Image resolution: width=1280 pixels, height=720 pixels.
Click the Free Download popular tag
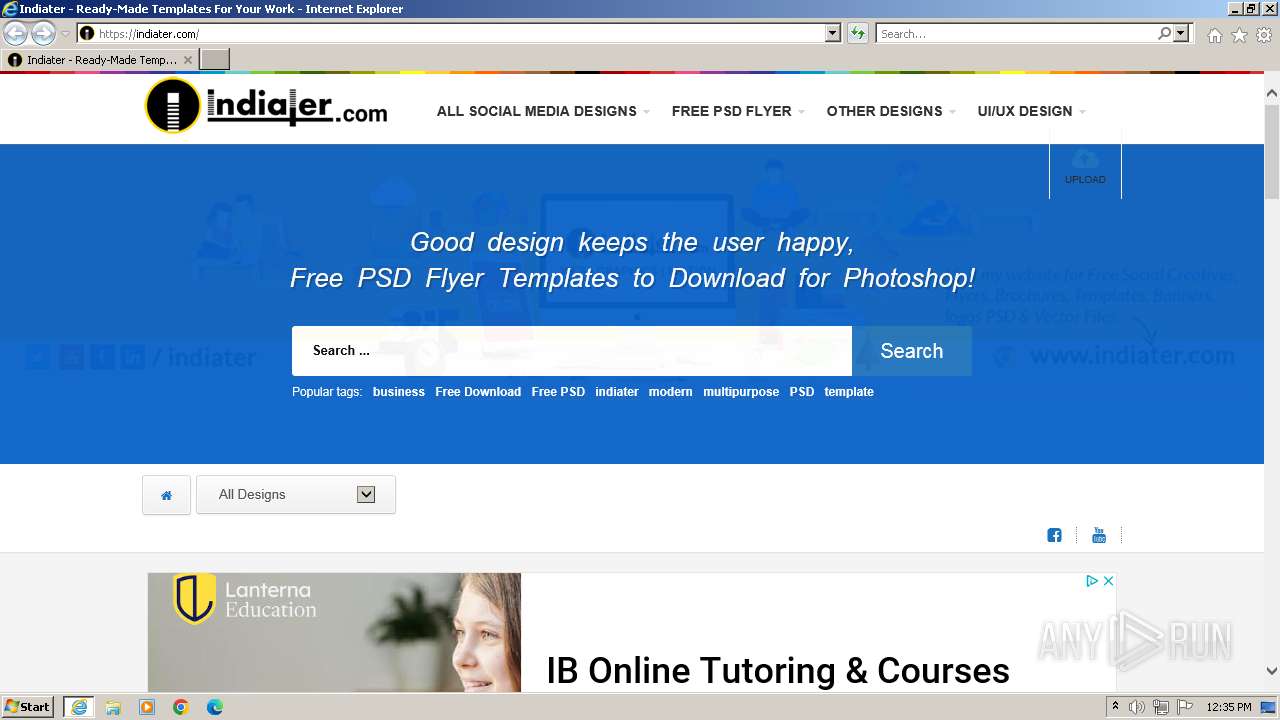pos(478,392)
